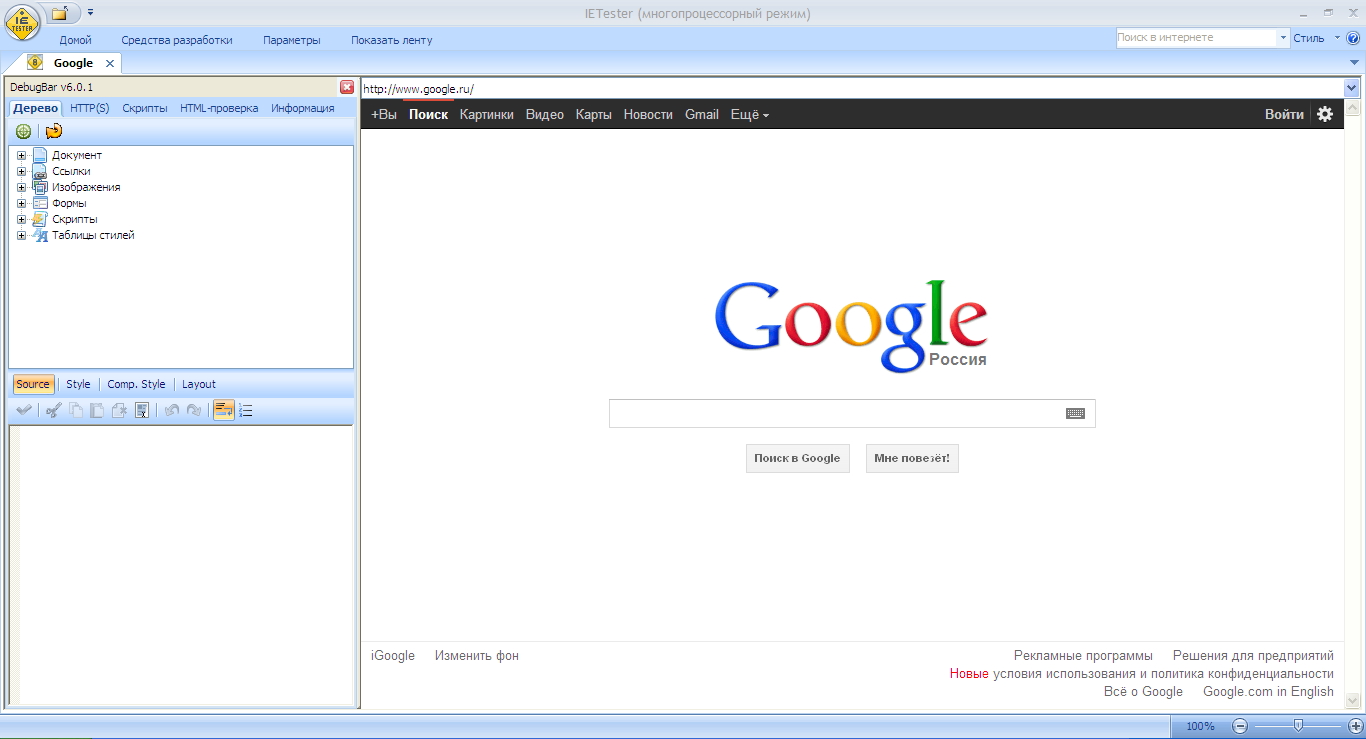Open the Ещё dropdown in Google bar
Image resolution: width=1366 pixels, height=739 pixels.
coord(750,115)
